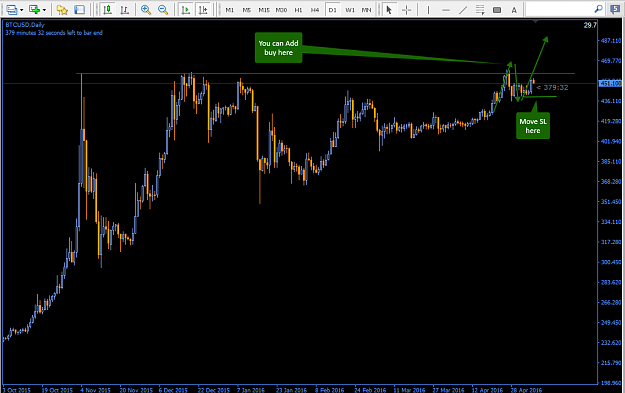
Task: Select the D1 daily timeframe
Action: pos(332,10)
